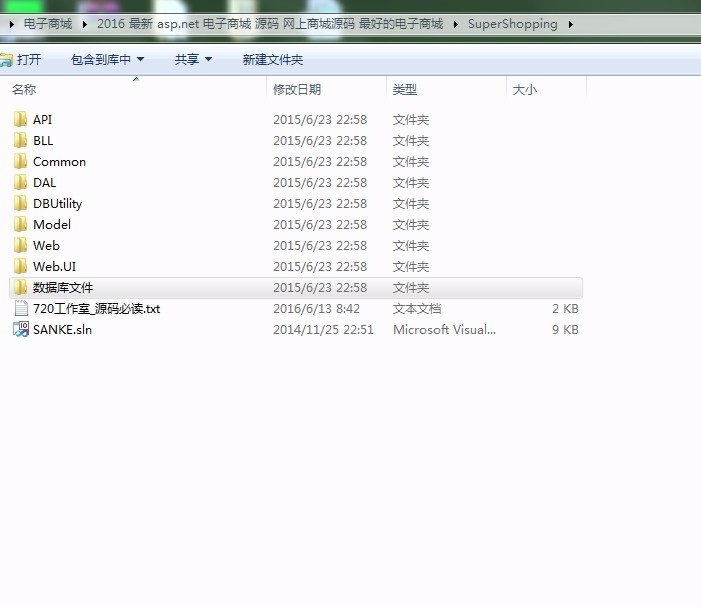Image resolution: width=701 pixels, height=607 pixels.
Task: Click the SuperShopping breadcrumb segment
Action: coord(512,24)
